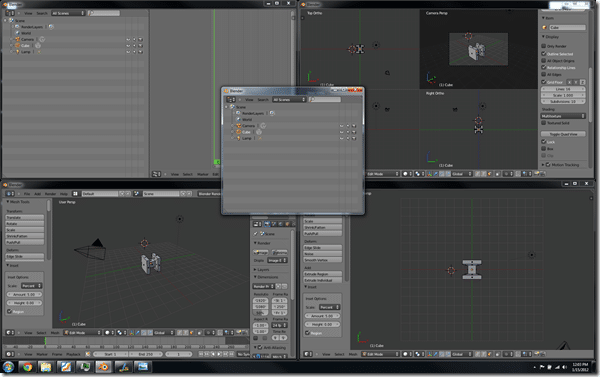Select Render tab icon in properties editor
Image resolution: width=600 pixels, height=377 pixels.
(x=267, y=224)
